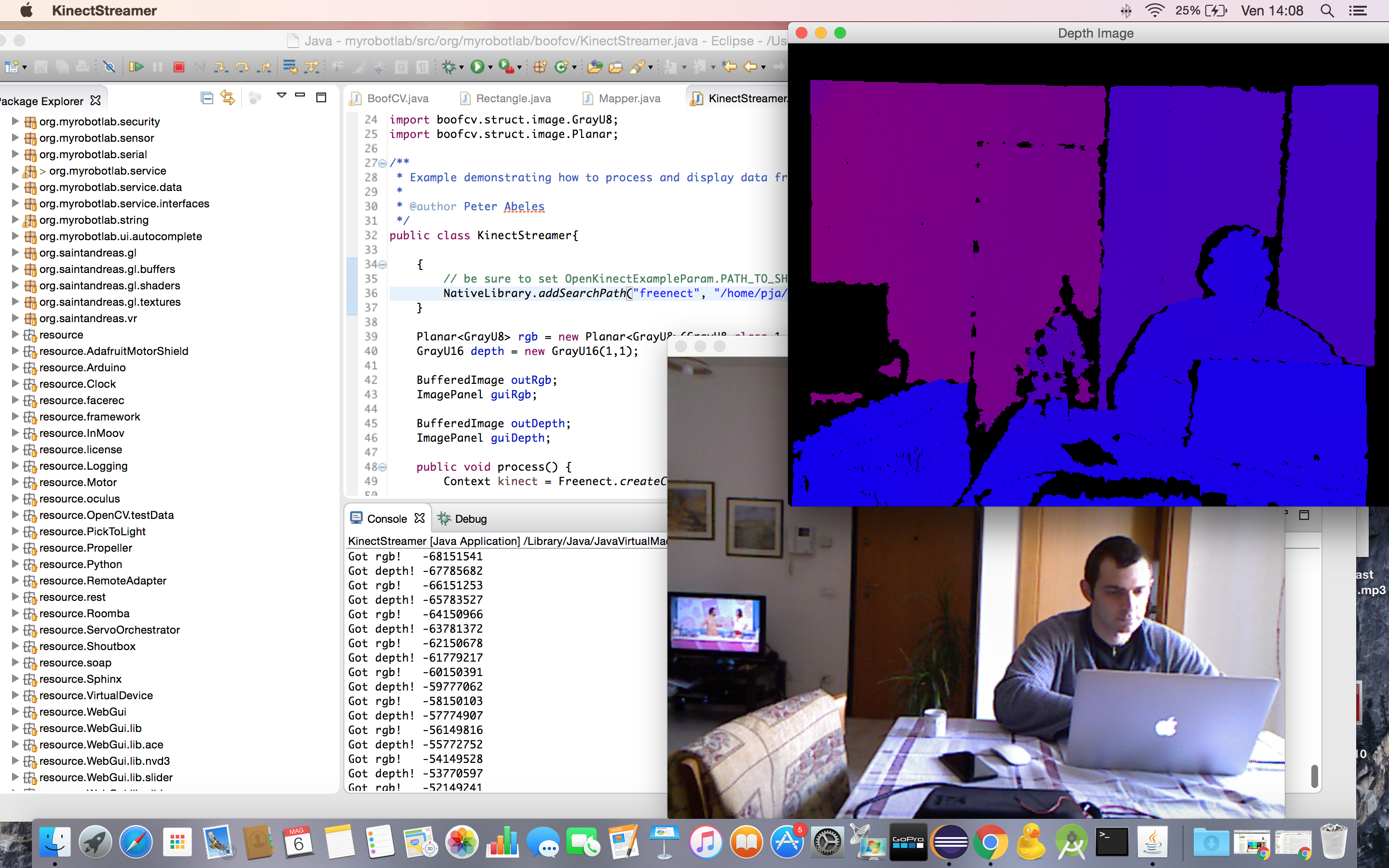Click the Step Into debug icon
The image size is (1389, 868).
[220, 67]
